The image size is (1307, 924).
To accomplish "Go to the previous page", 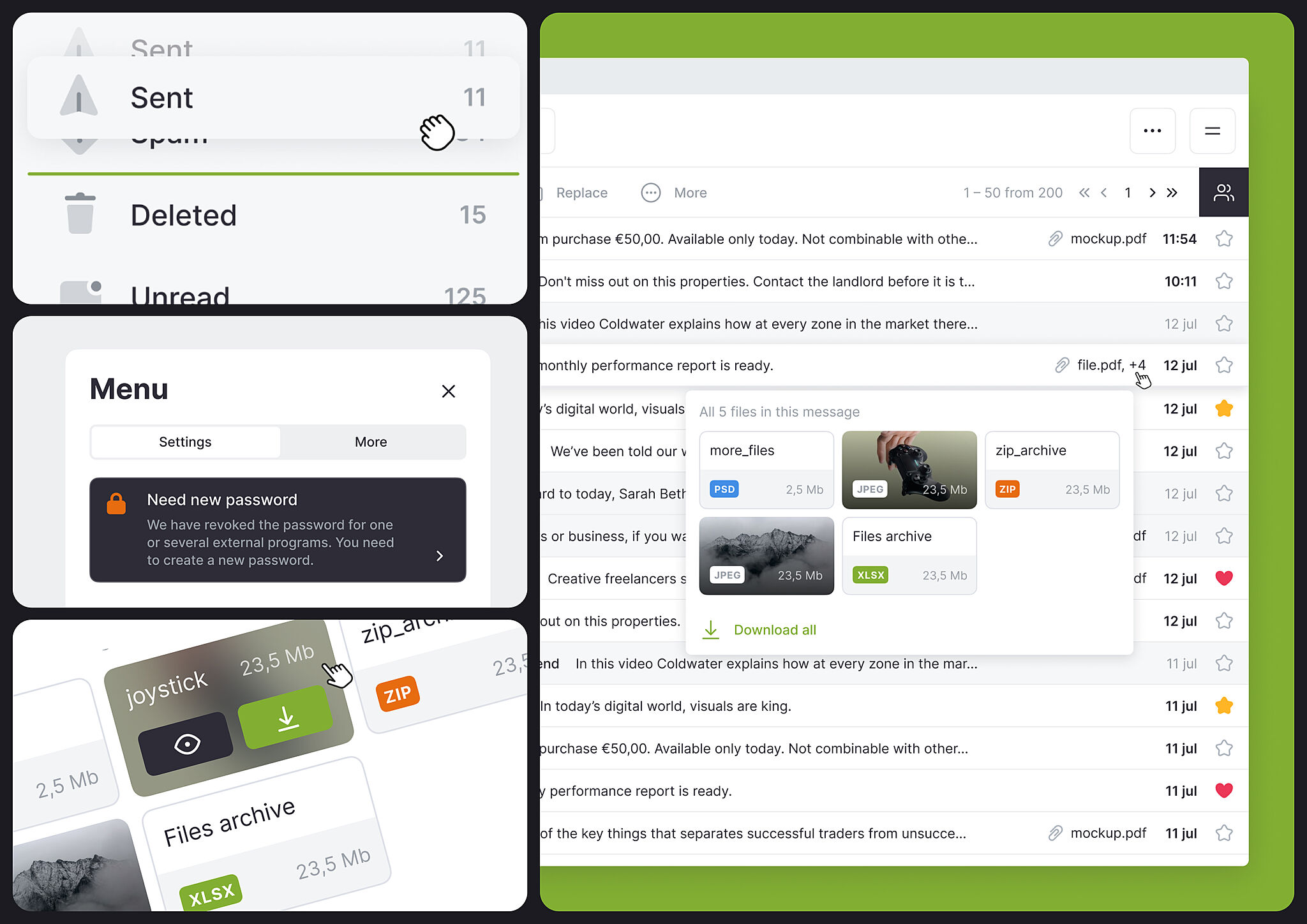I will (x=1104, y=193).
